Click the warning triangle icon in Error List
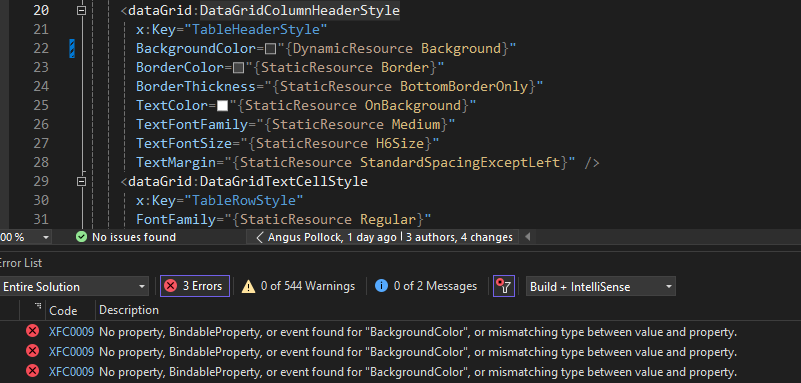This screenshot has width=801, height=383. (248, 286)
